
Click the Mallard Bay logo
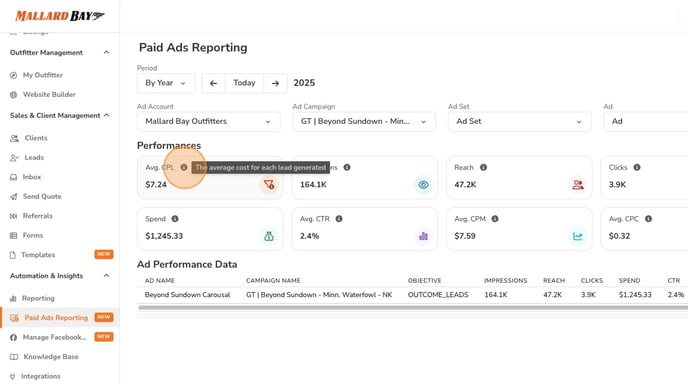[60, 16]
